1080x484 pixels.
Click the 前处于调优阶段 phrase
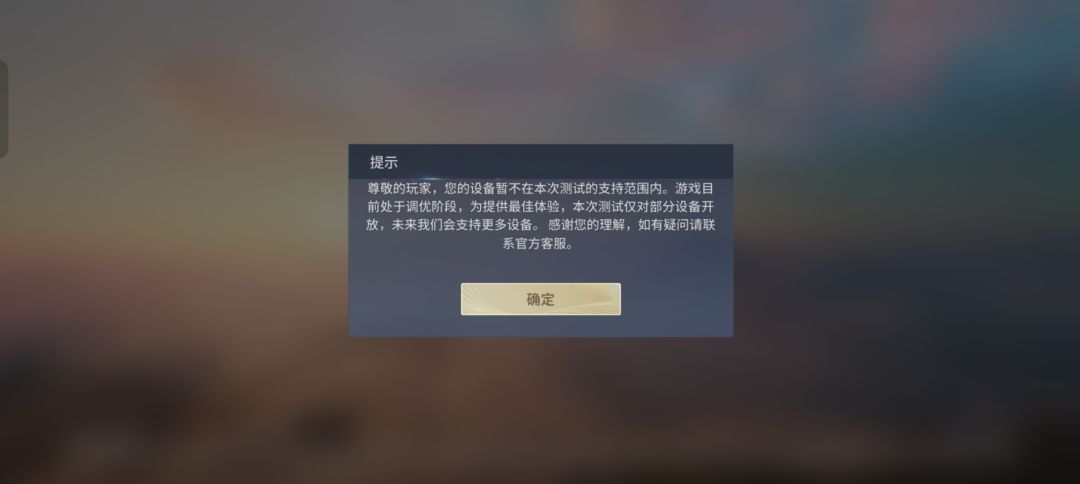pos(411,207)
